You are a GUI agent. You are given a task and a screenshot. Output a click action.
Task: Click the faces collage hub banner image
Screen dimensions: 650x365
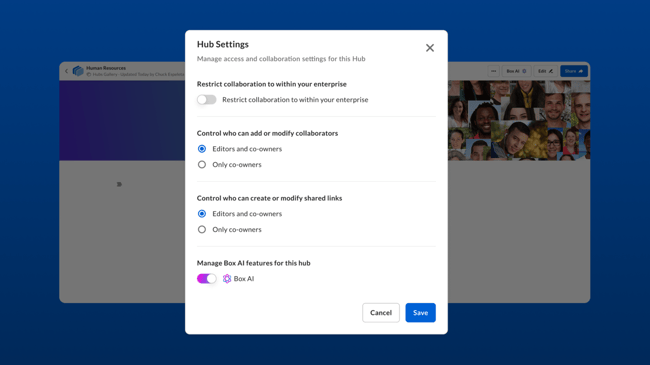(x=519, y=120)
